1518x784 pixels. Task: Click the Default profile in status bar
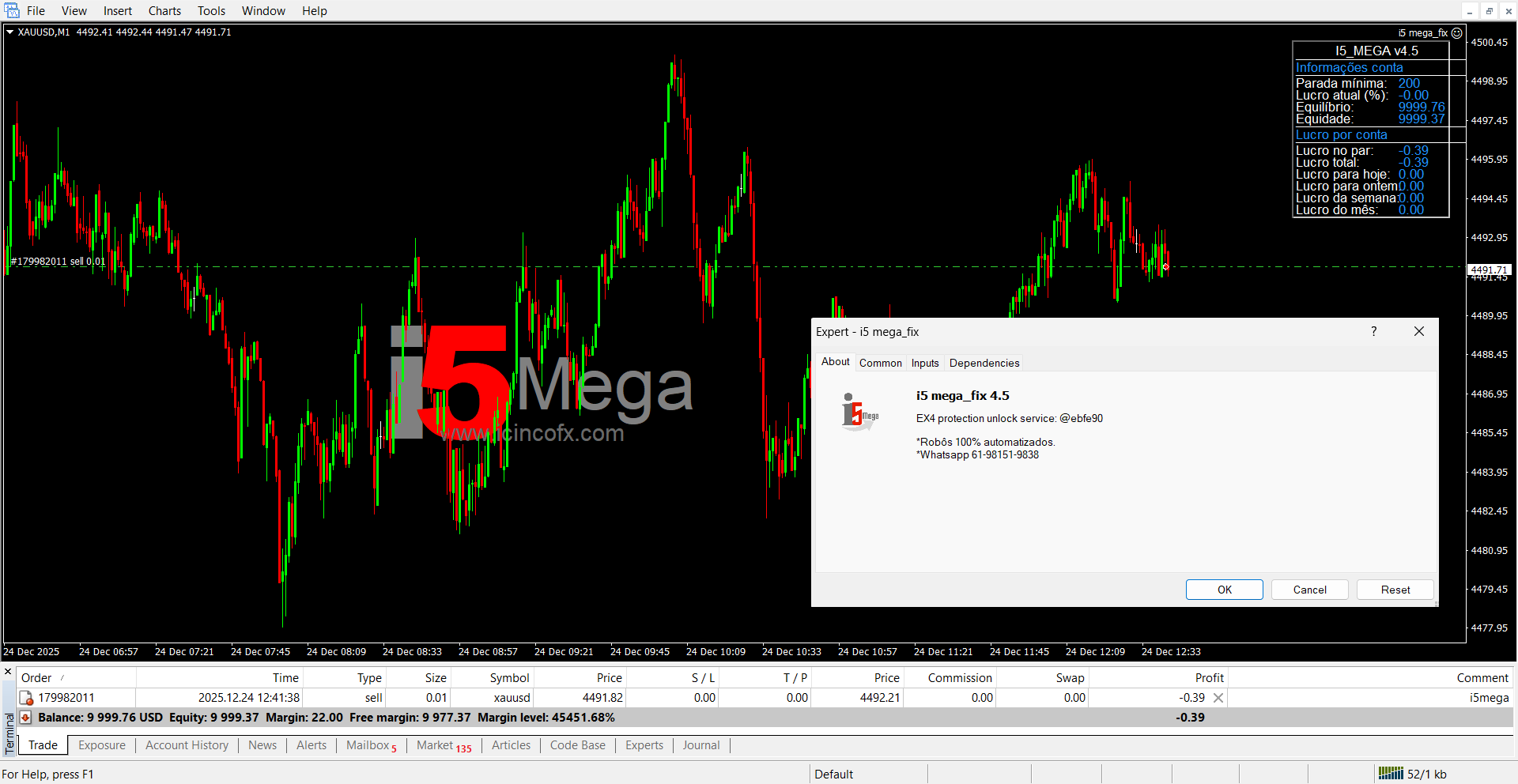(x=833, y=775)
